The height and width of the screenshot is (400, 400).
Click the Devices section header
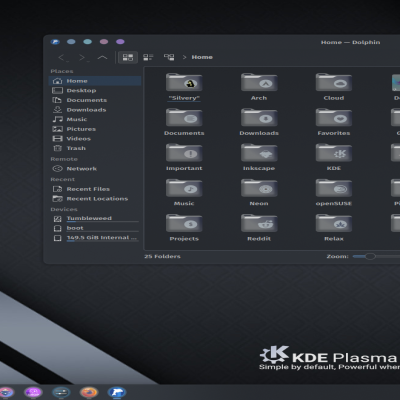[64, 209]
